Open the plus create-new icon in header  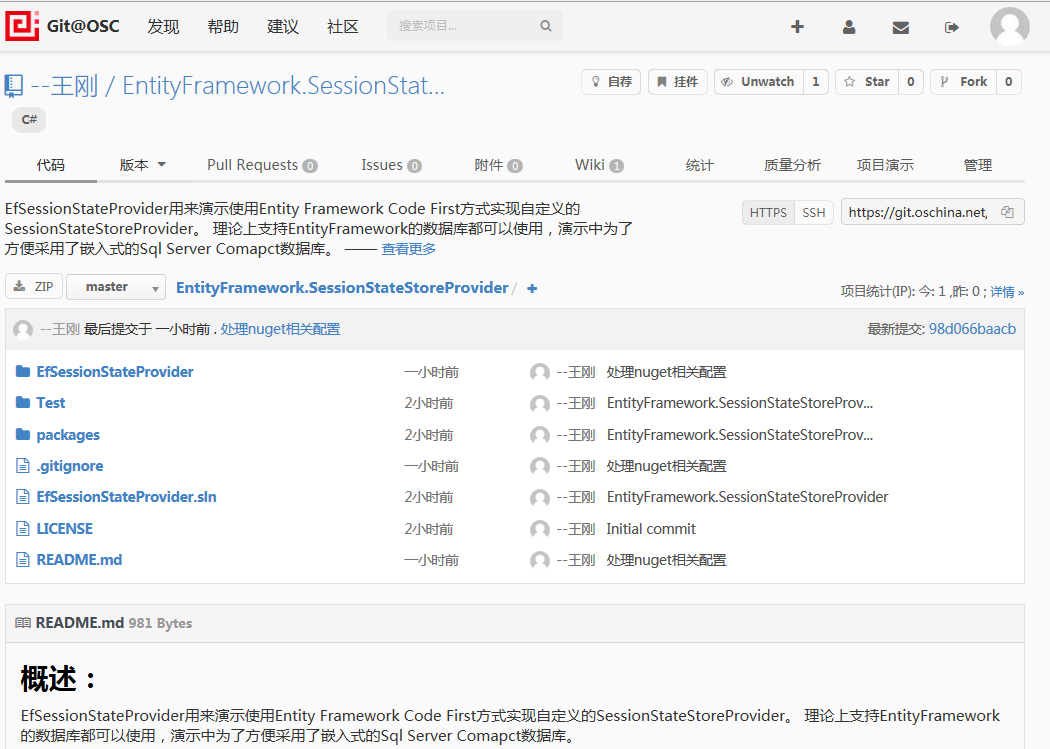(797, 27)
